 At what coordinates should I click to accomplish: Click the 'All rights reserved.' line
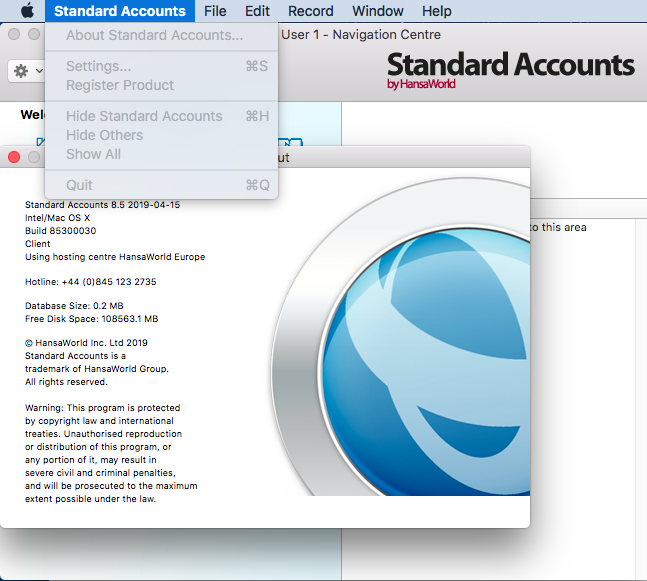coord(66,382)
